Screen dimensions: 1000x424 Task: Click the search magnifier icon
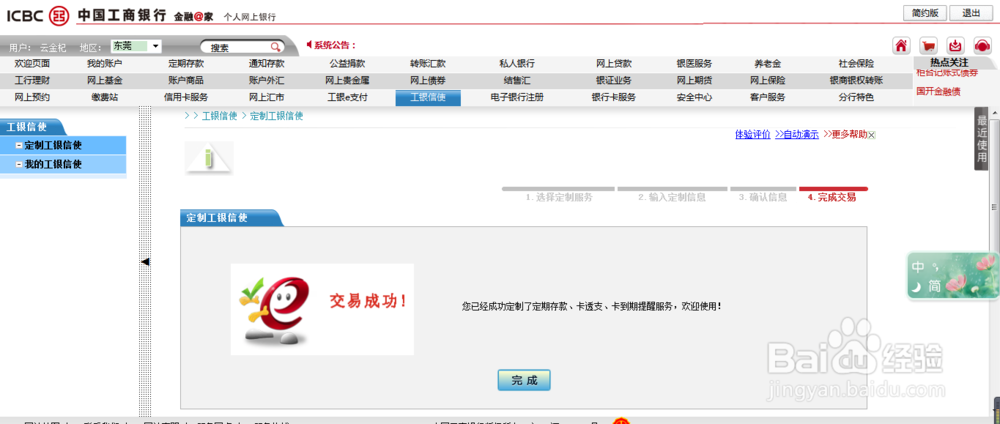tap(275, 47)
